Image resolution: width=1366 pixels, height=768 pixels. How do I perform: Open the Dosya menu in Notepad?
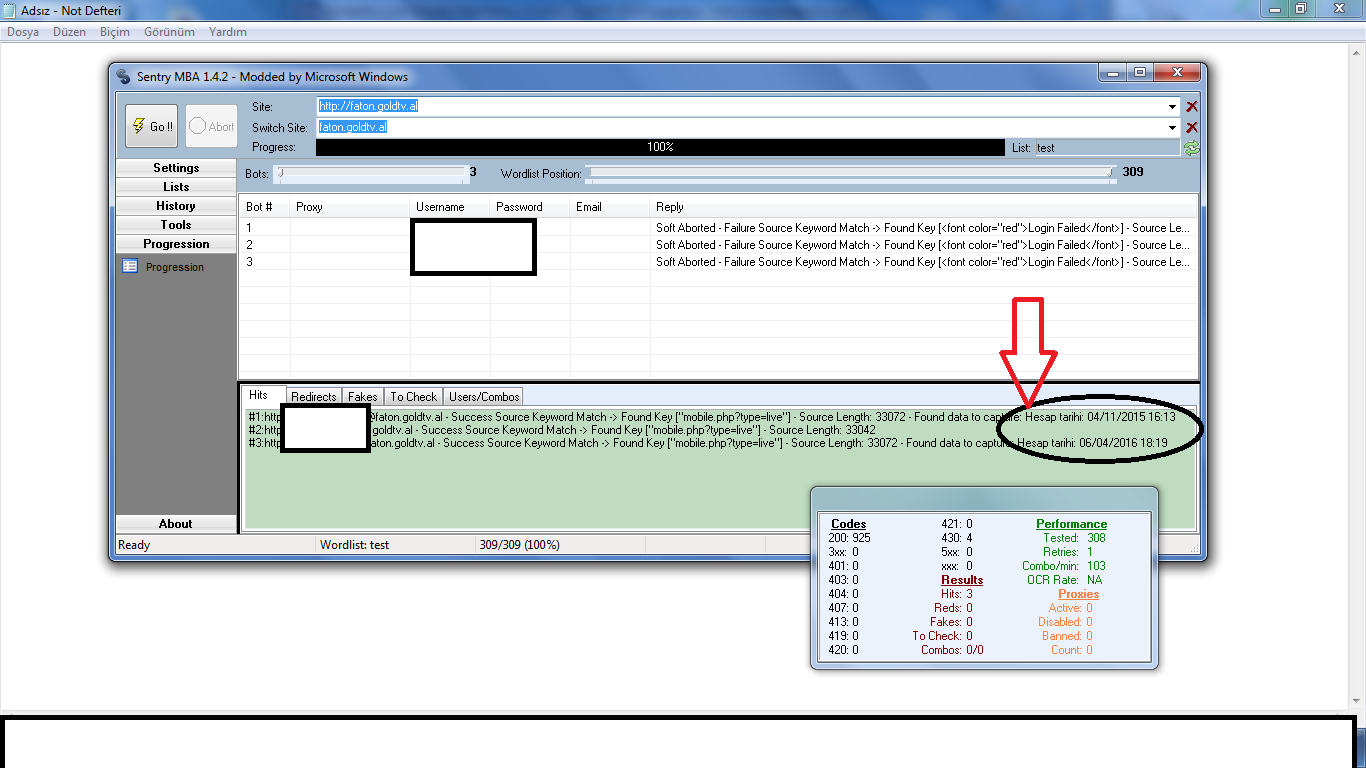coord(23,32)
